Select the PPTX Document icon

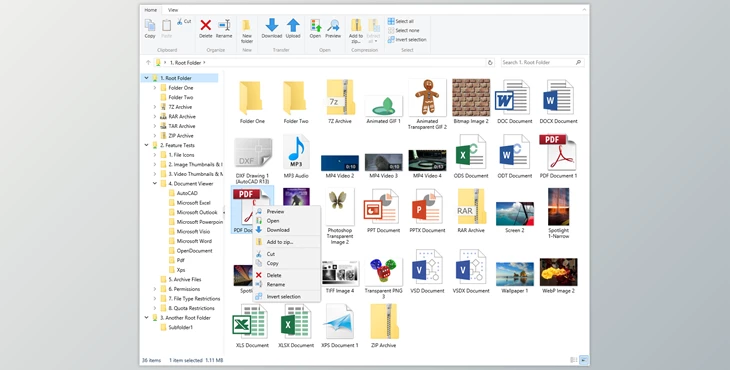tap(427, 207)
